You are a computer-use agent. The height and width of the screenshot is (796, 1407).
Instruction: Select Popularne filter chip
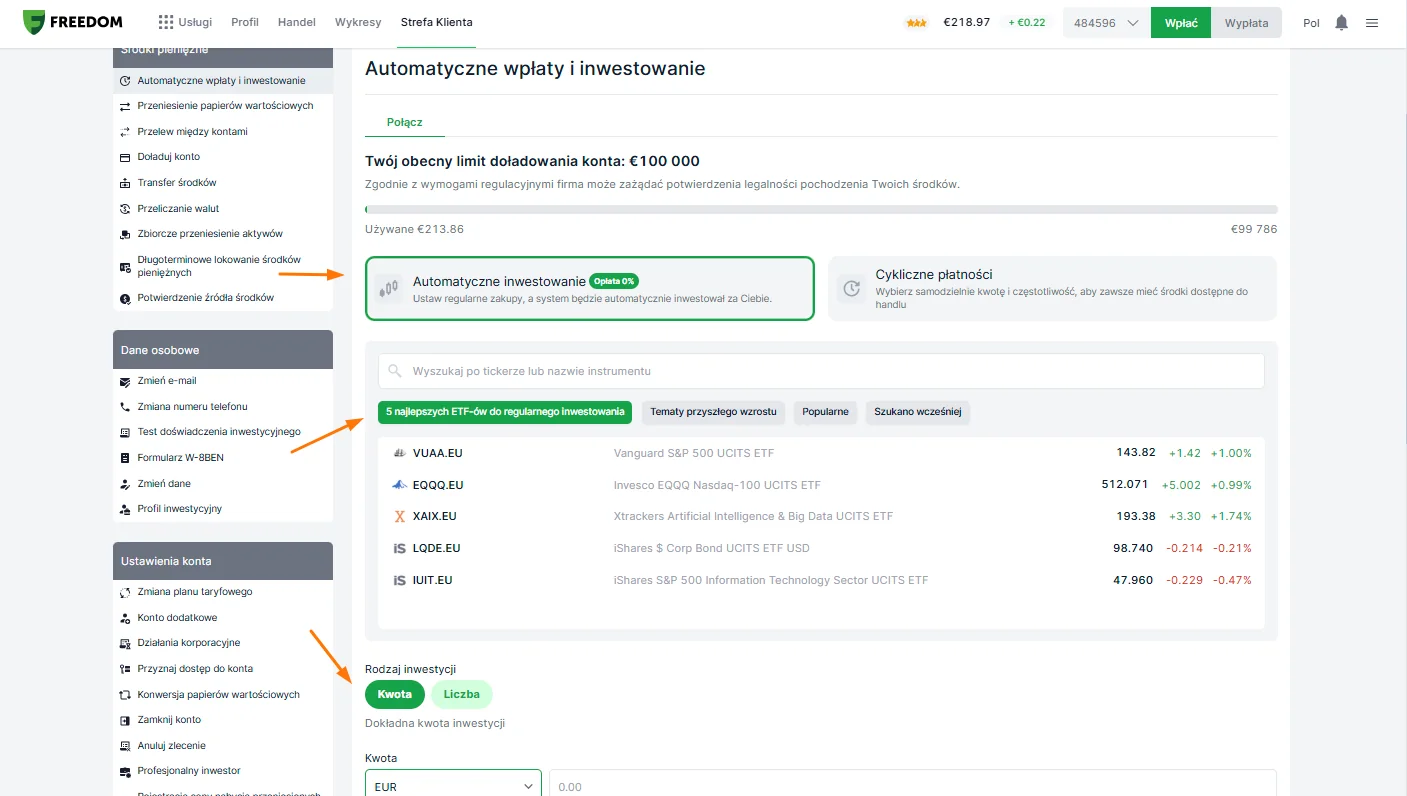point(825,412)
